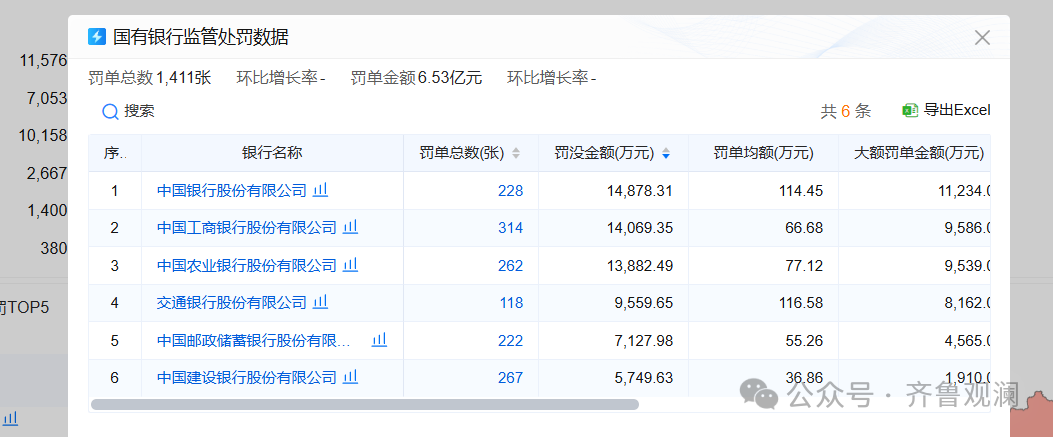The image size is (1053, 437).
Task: Click chart icon beside 中国建设银行股份有限公司
Action: click(x=351, y=377)
